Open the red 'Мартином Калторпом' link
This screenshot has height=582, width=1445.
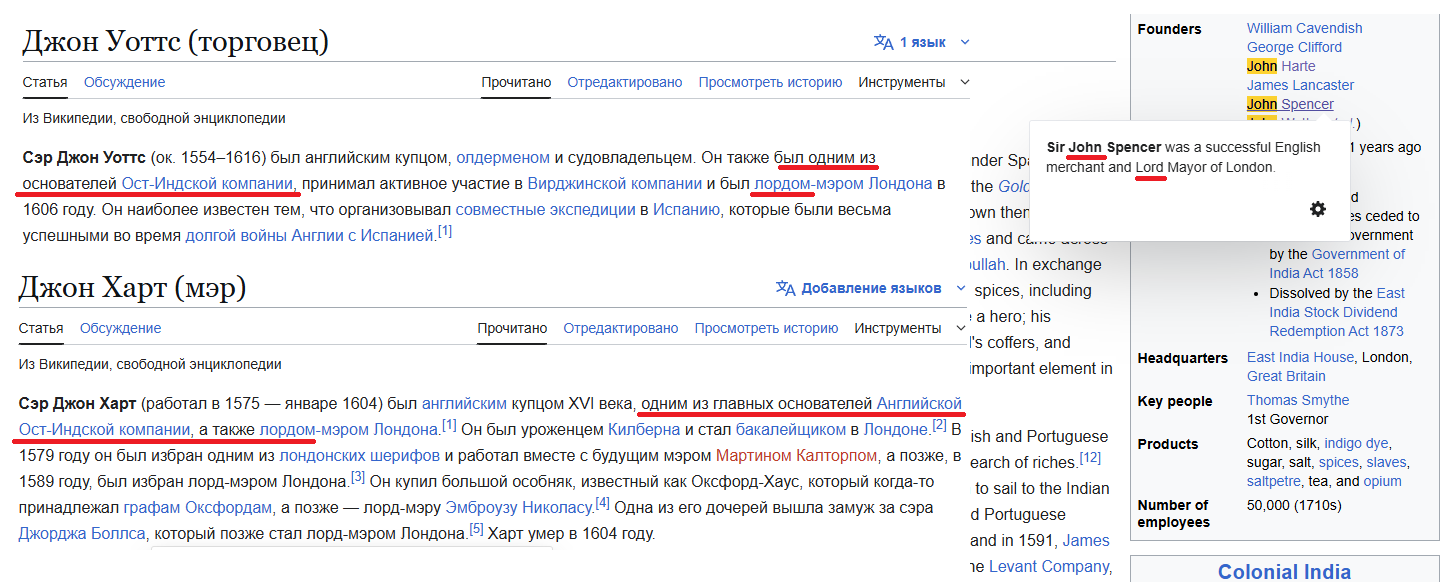click(x=797, y=456)
